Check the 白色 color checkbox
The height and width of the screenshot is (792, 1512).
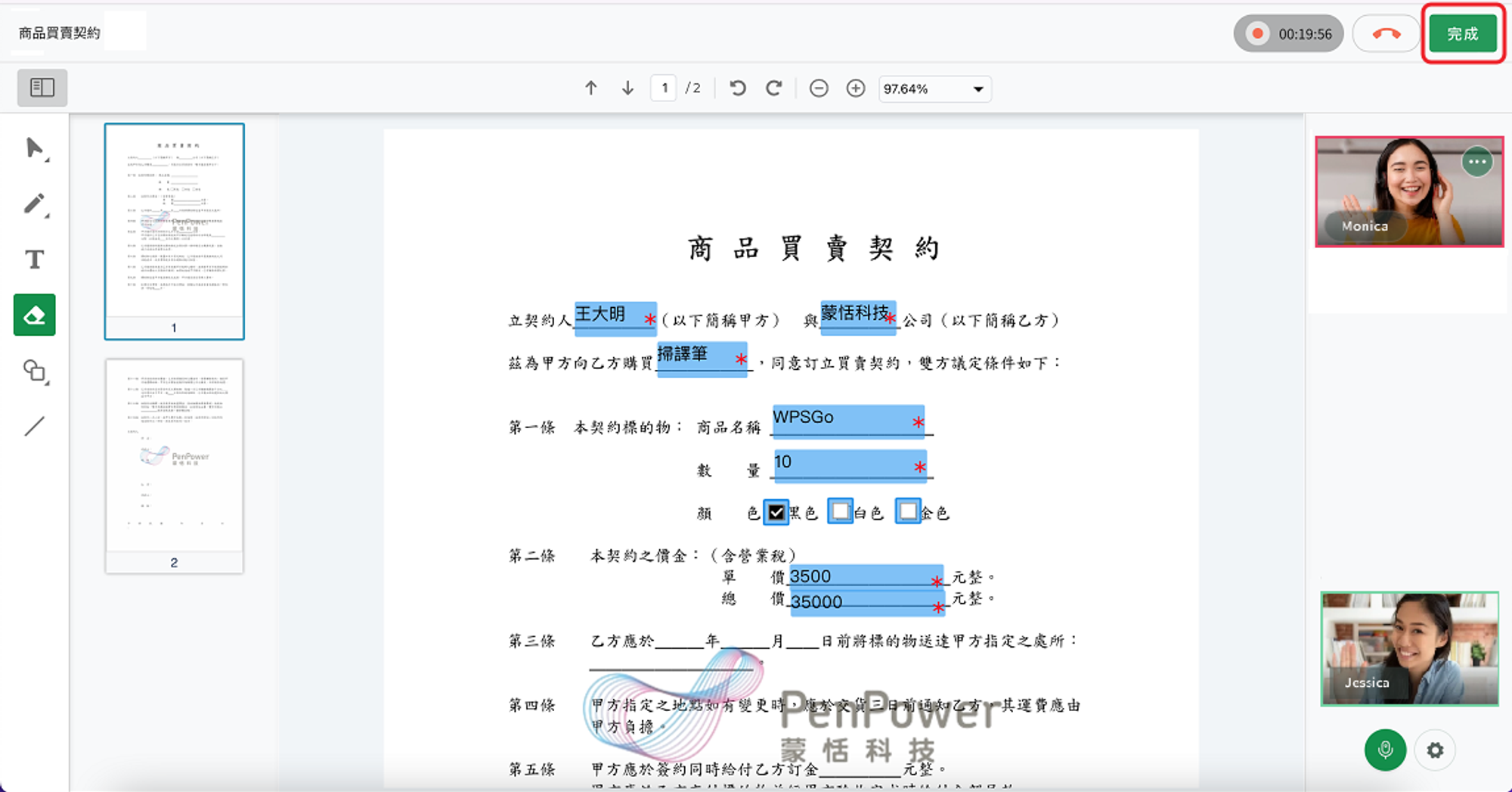841,511
